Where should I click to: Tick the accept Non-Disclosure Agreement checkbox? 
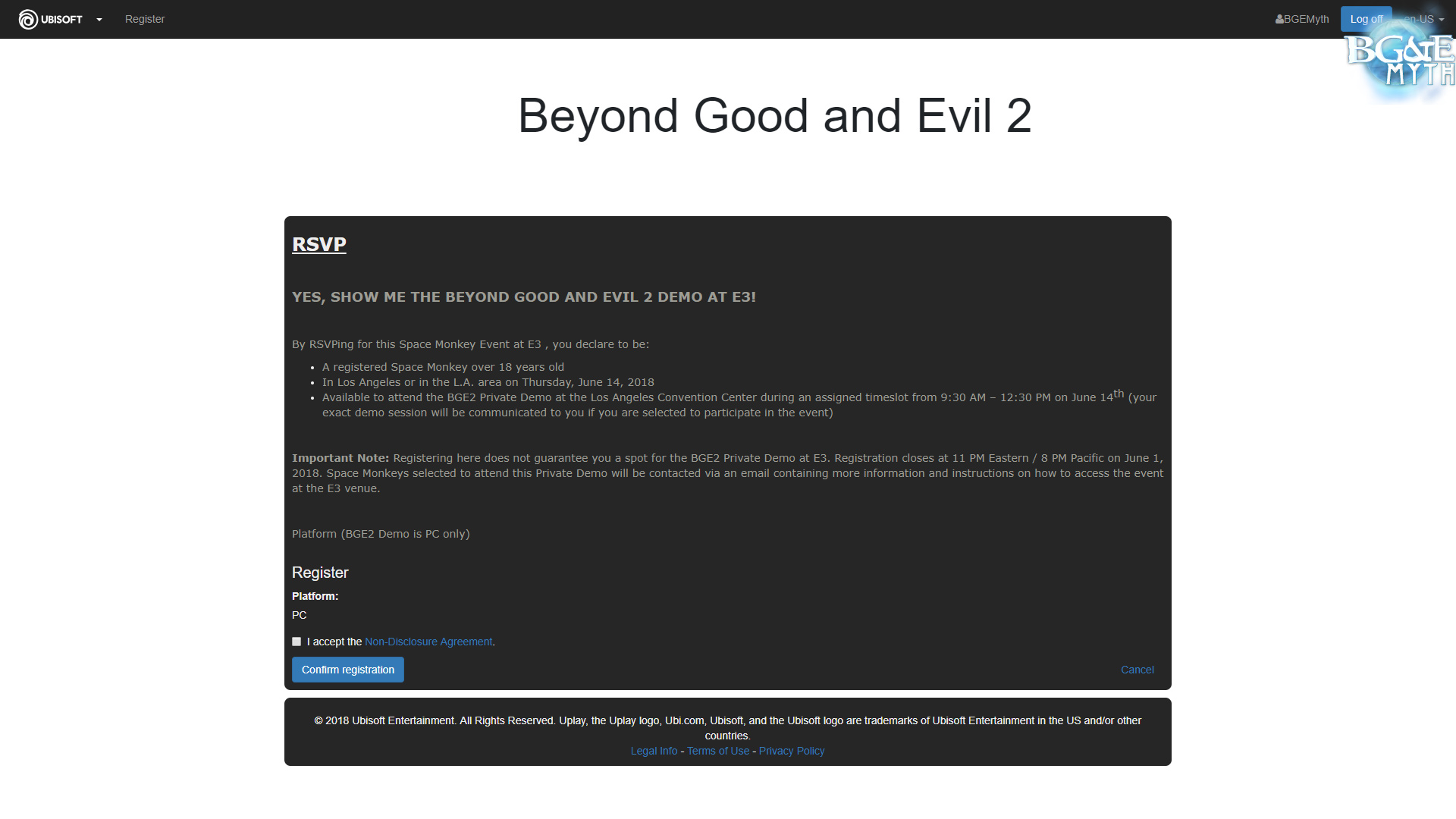(x=297, y=642)
